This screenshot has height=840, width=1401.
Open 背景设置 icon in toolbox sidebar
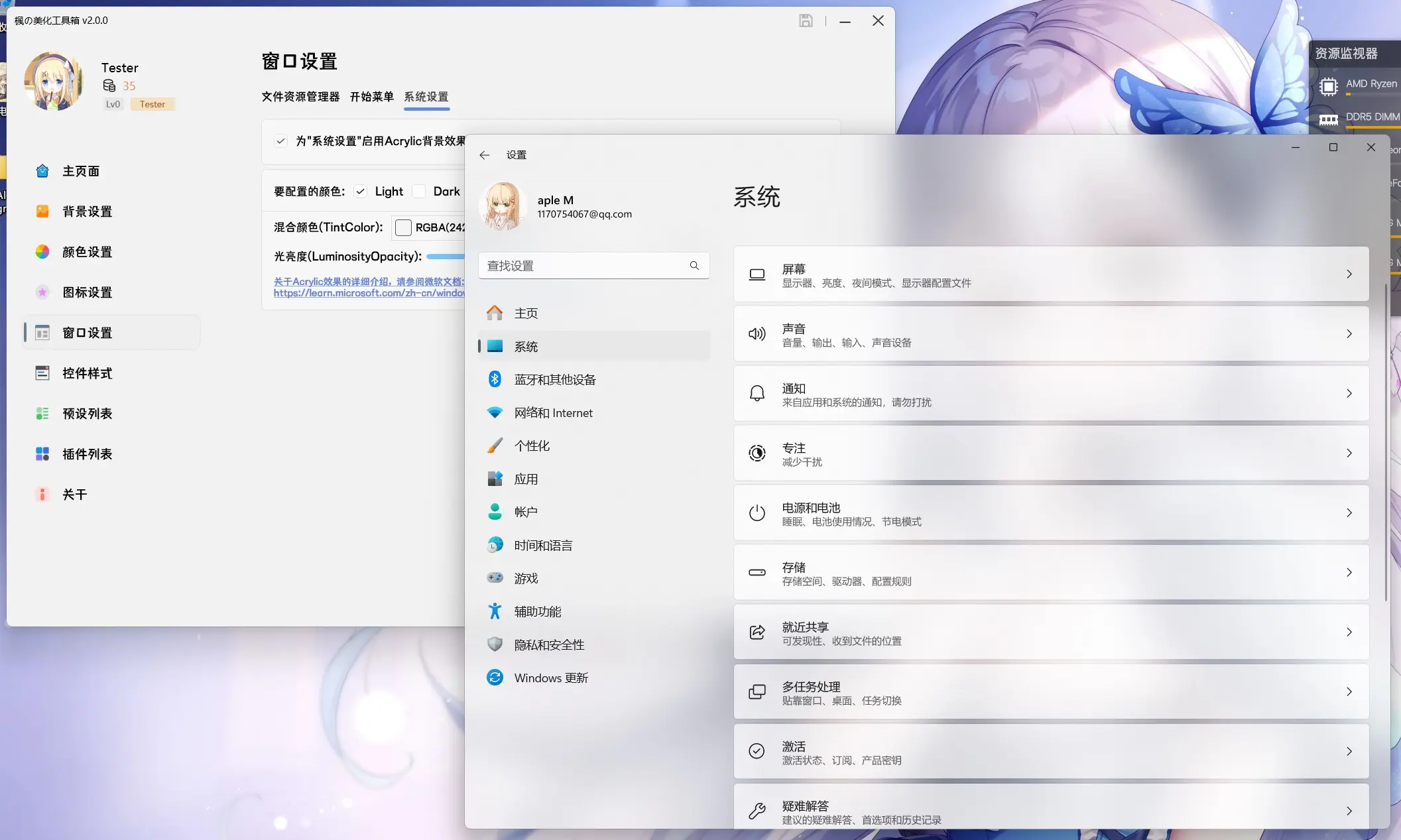[42, 211]
